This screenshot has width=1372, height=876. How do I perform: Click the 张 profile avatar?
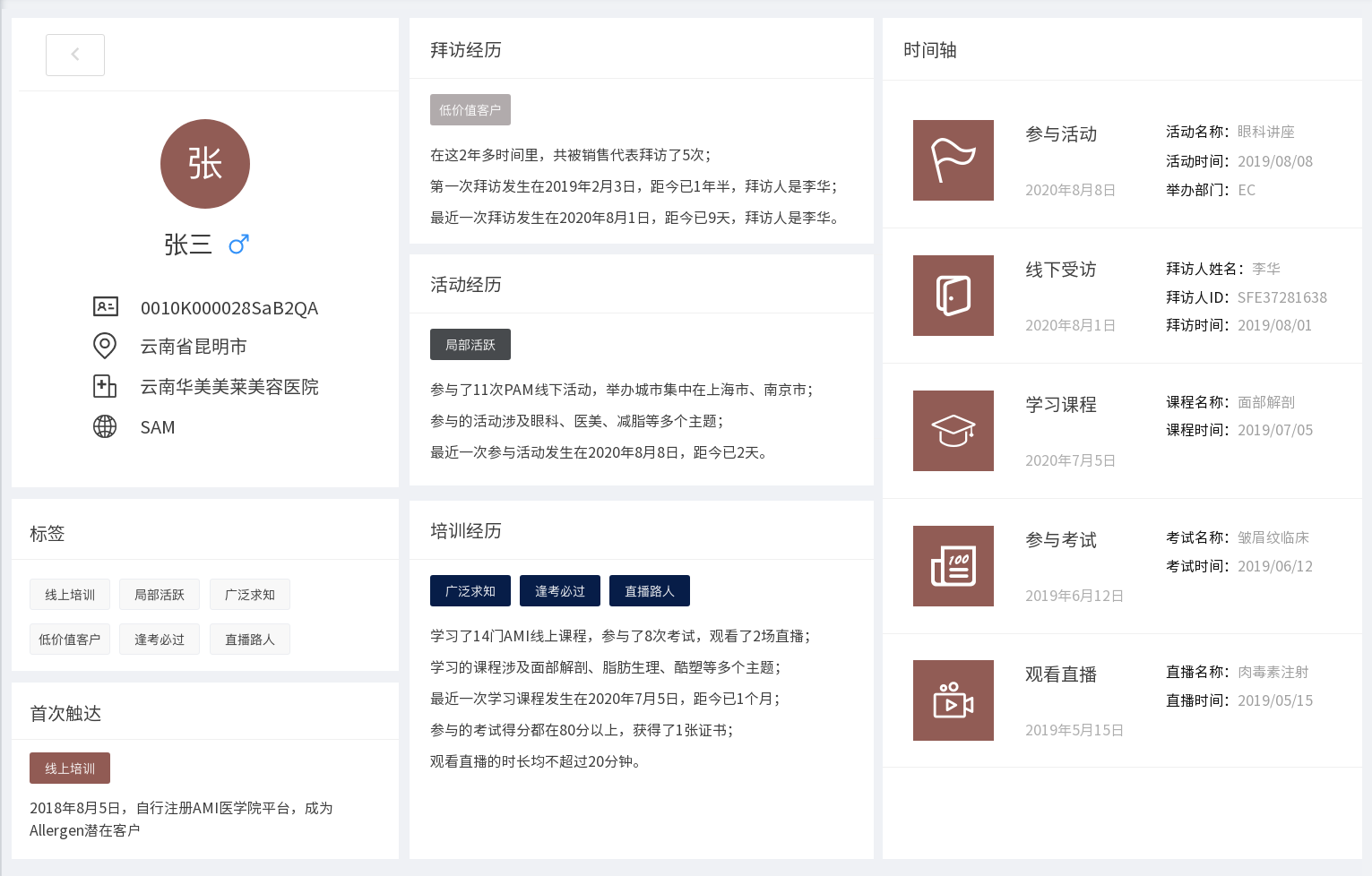(x=205, y=164)
